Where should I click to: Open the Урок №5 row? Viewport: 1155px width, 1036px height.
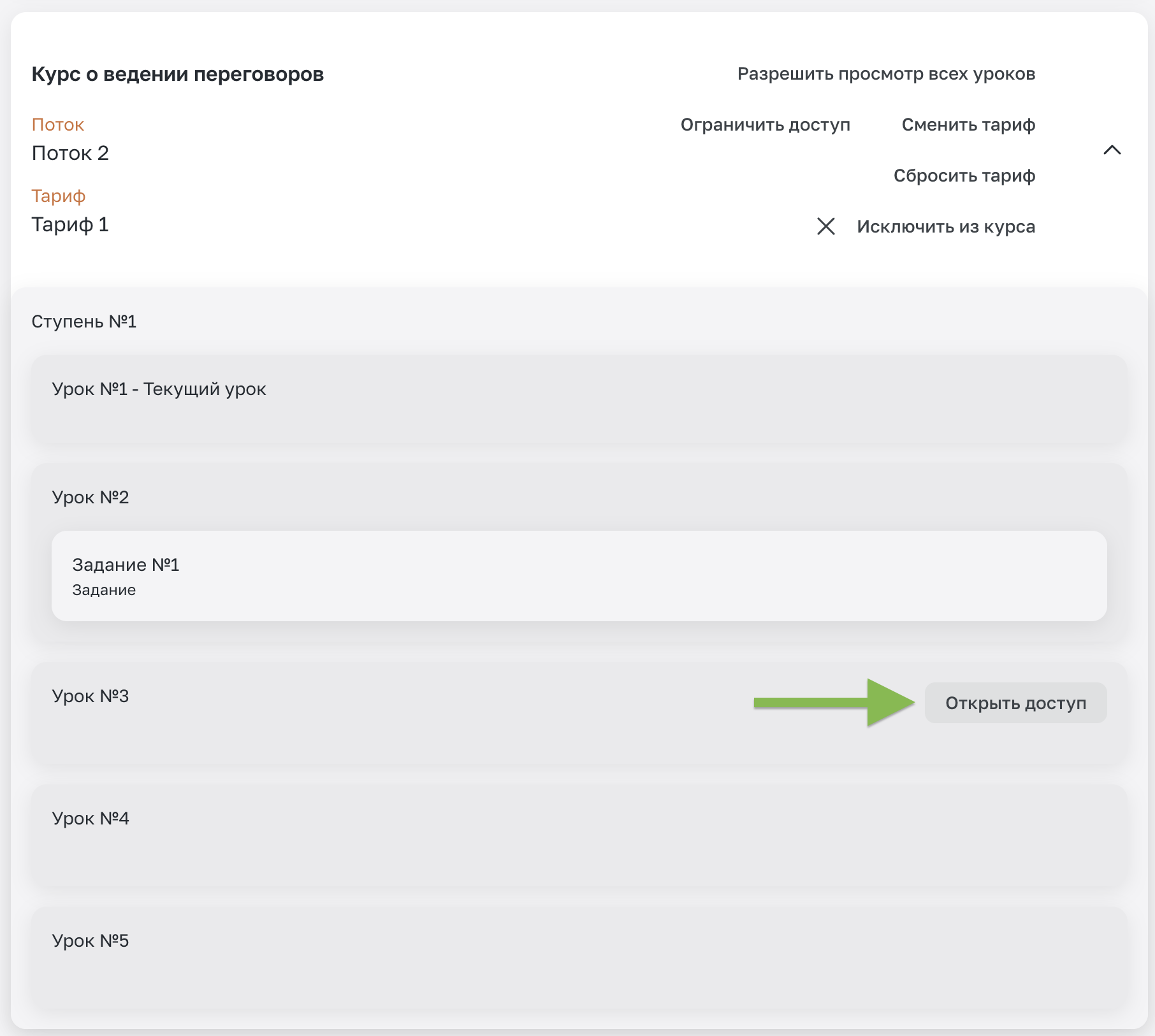[x=579, y=957]
